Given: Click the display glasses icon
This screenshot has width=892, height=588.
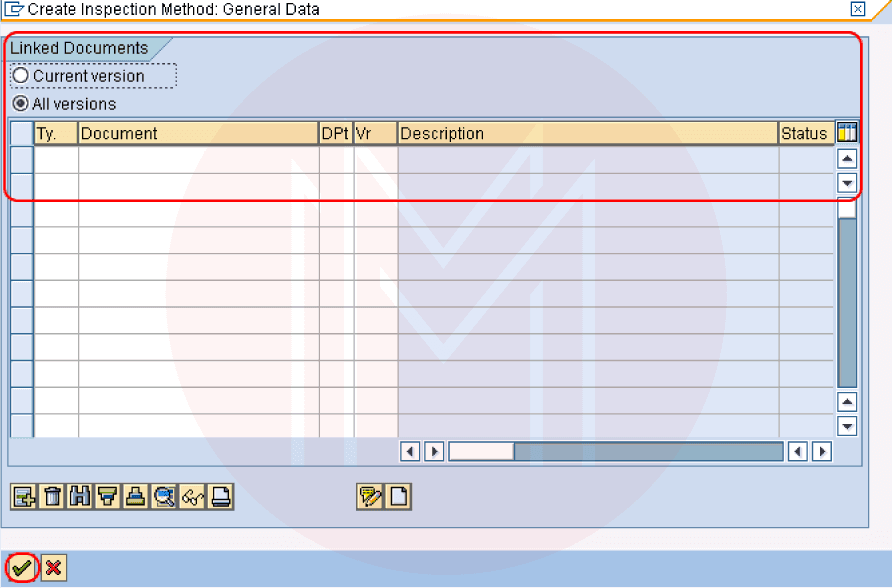Looking at the screenshot, I should point(193,497).
